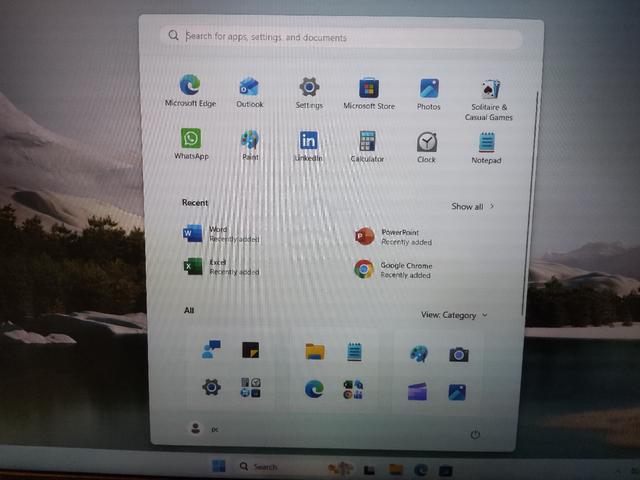The height and width of the screenshot is (480, 640).
Task: Click the Windows Start button on taskbar
Action: point(219,466)
